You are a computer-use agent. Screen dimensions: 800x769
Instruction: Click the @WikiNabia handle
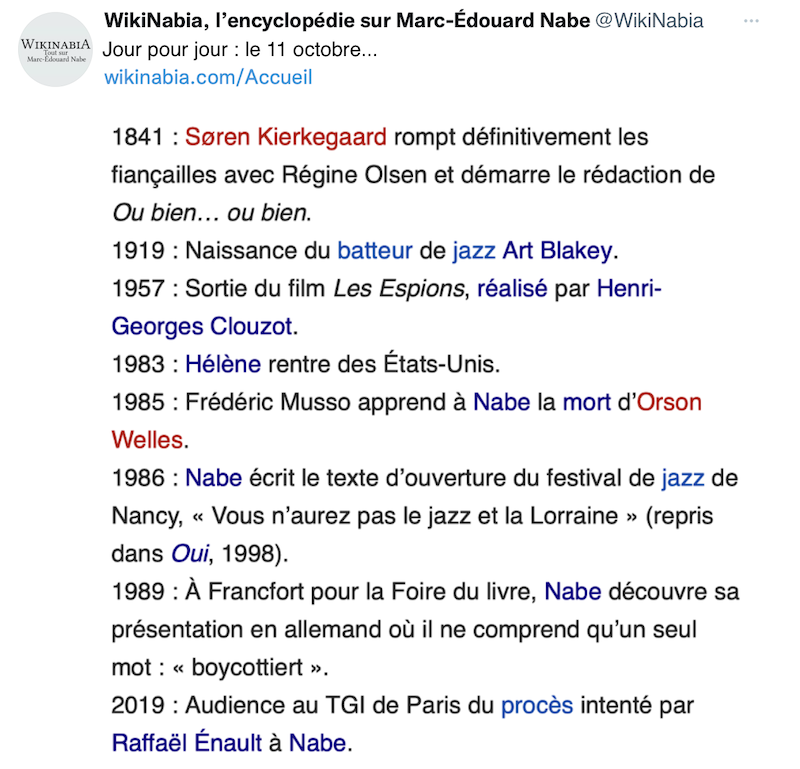651,22
